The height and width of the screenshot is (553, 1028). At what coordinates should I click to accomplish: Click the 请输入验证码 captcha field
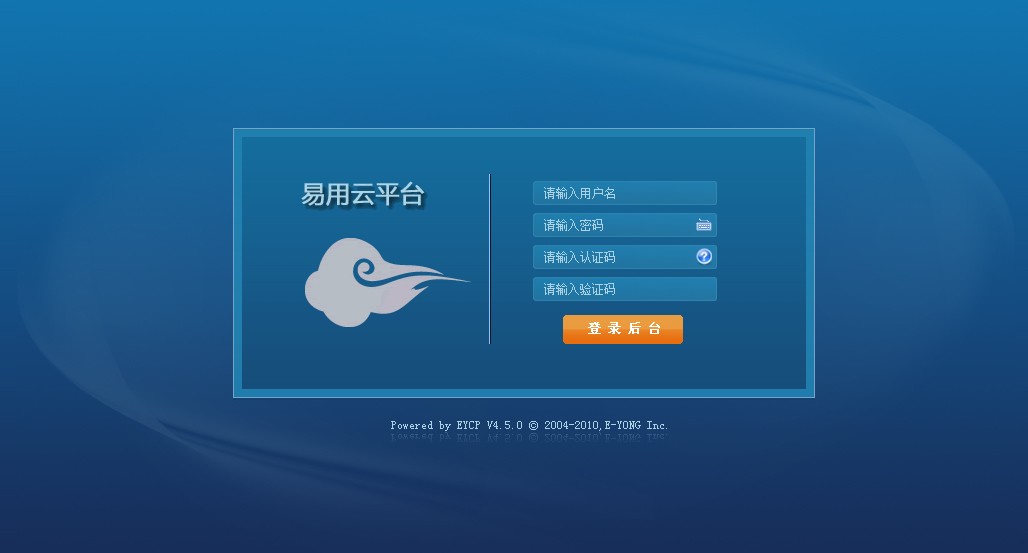625,289
